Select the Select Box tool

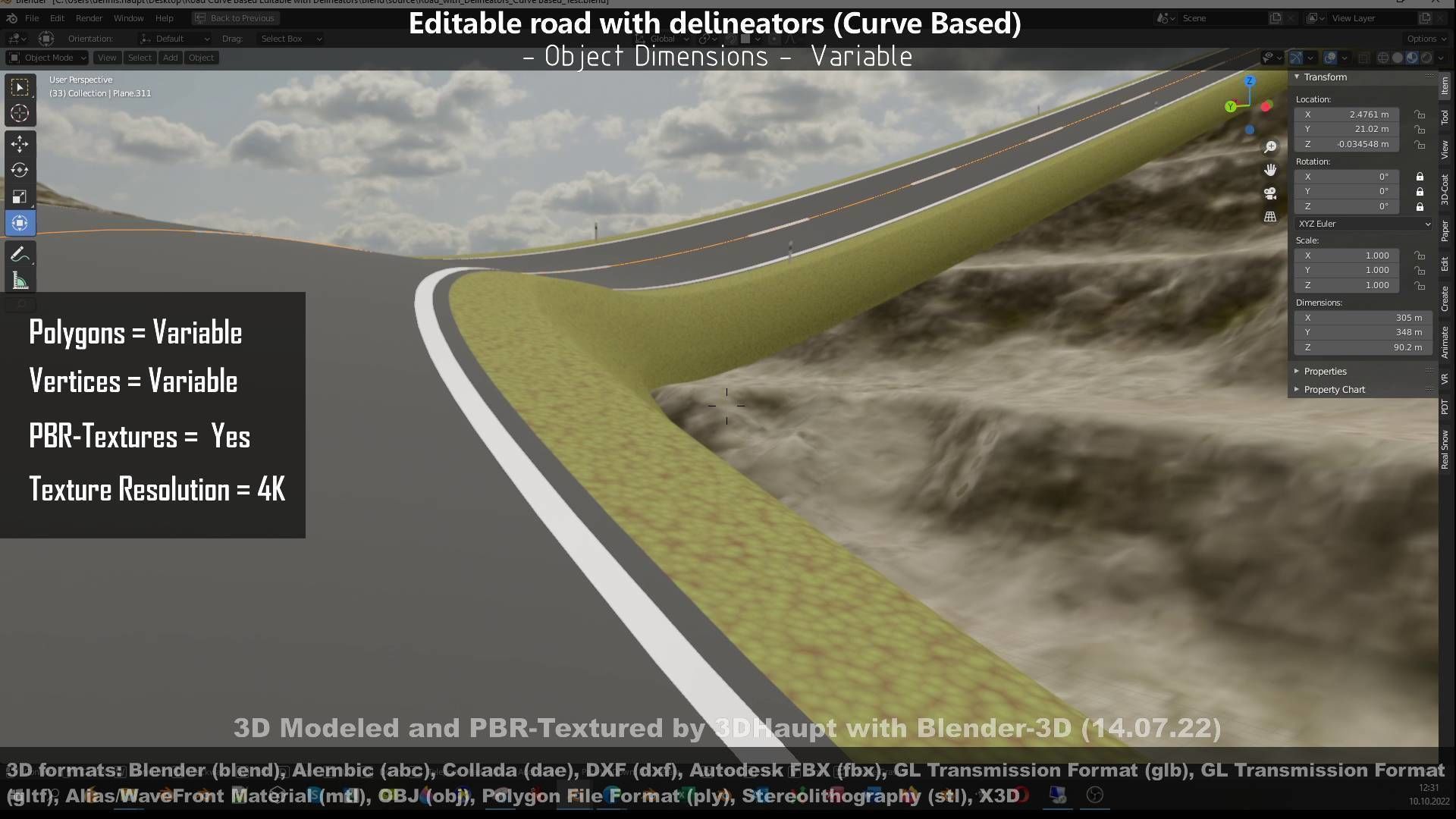click(x=20, y=87)
